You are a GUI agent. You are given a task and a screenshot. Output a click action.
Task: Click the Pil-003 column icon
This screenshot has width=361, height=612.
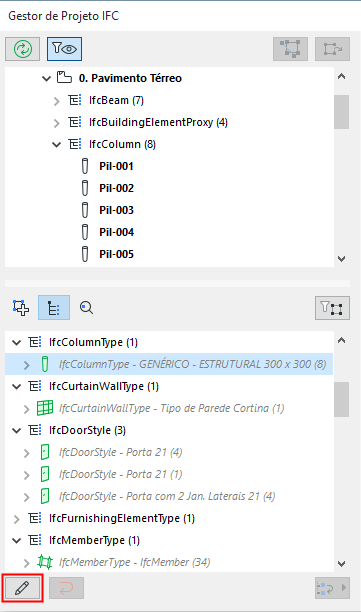(x=85, y=210)
